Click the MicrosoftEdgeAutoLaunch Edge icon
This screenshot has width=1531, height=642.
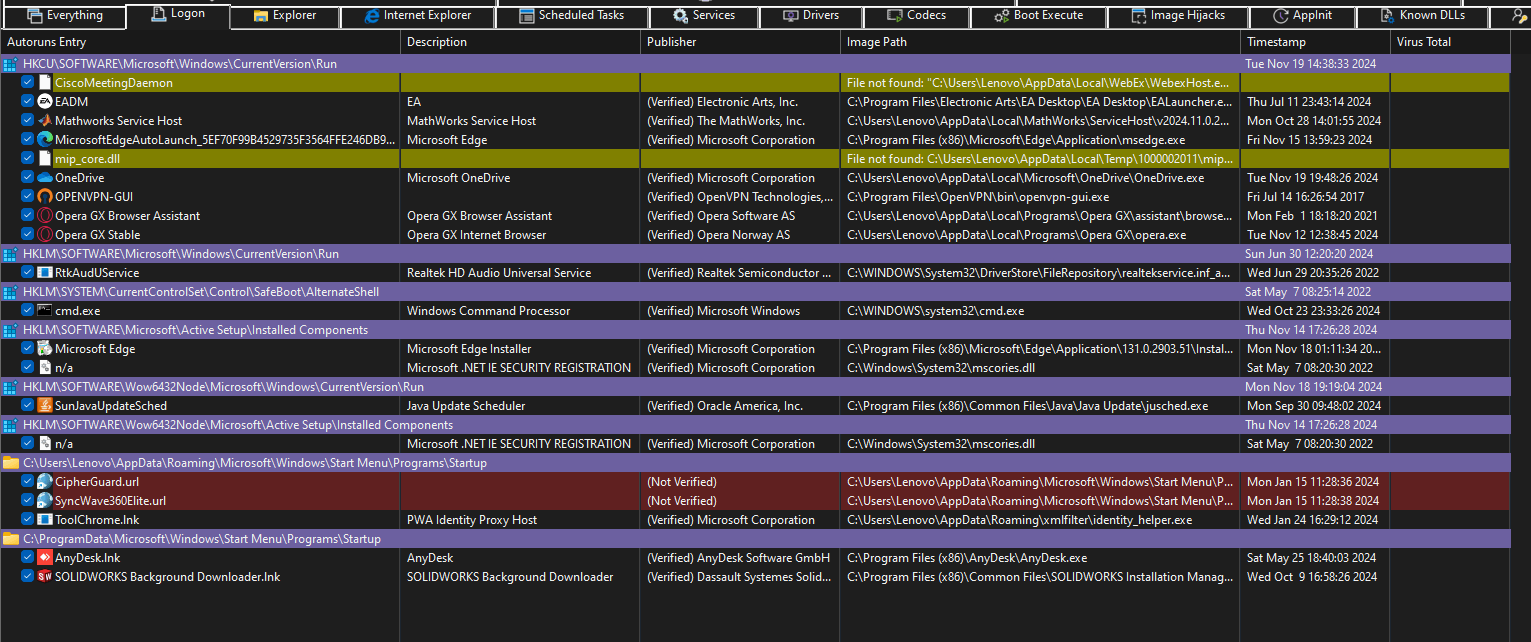click(45, 140)
